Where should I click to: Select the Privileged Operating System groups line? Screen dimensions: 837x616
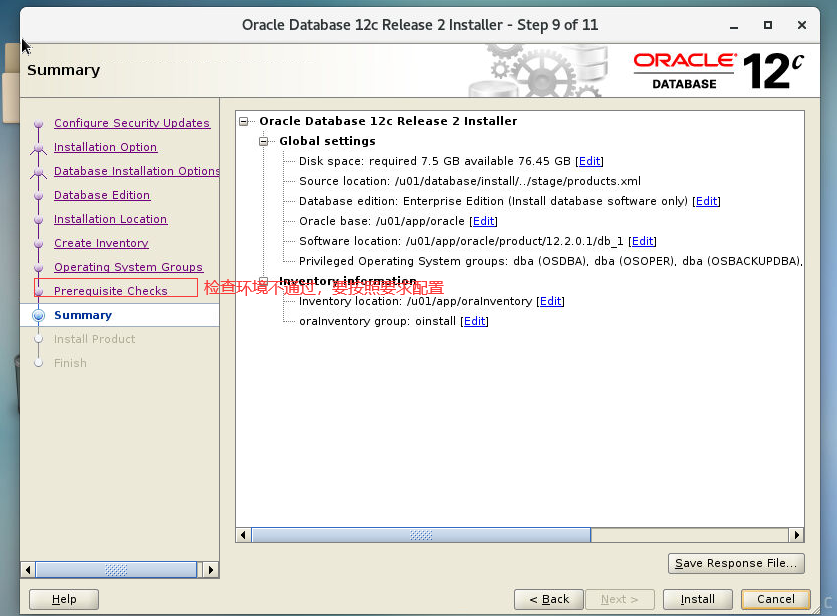[551, 261]
